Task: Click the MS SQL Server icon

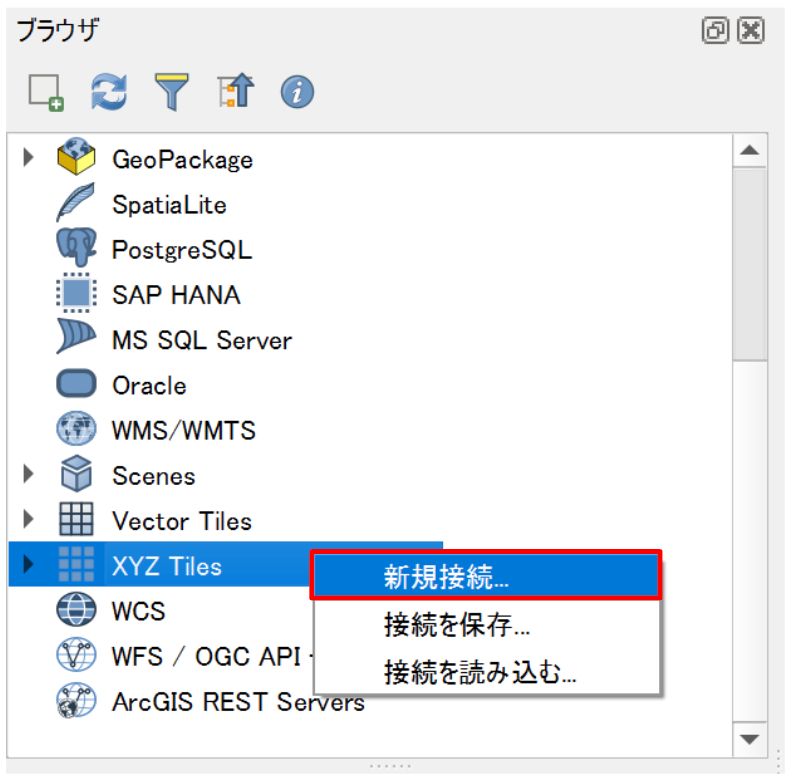Action: 76,336
